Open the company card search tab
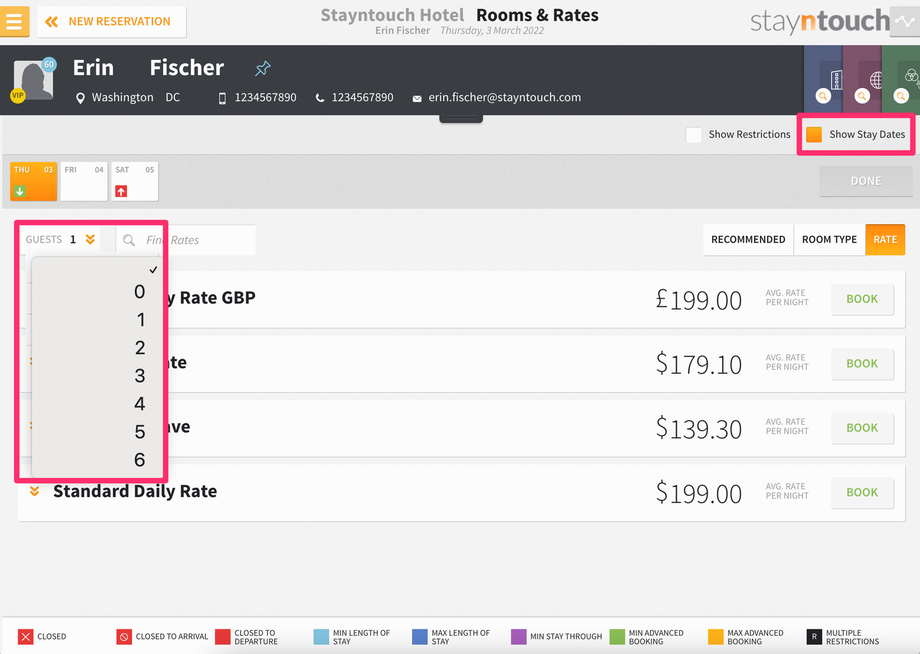 tap(823, 79)
